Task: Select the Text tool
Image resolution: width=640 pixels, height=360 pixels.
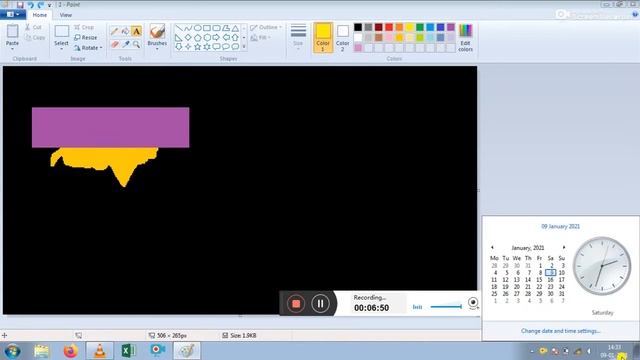Action: pyautogui.click(x=136, y=31)
